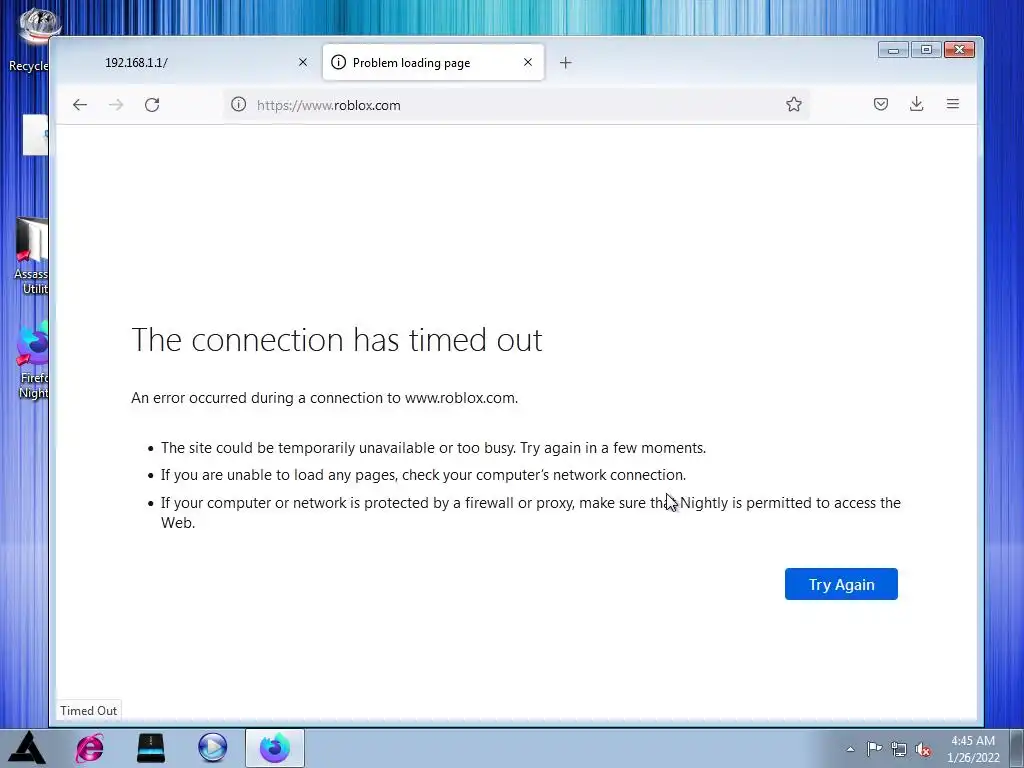This screenshot has height=768, width=1024.
Task: Click the error heading 'The connection has timed out'
Action: [337, 340]
